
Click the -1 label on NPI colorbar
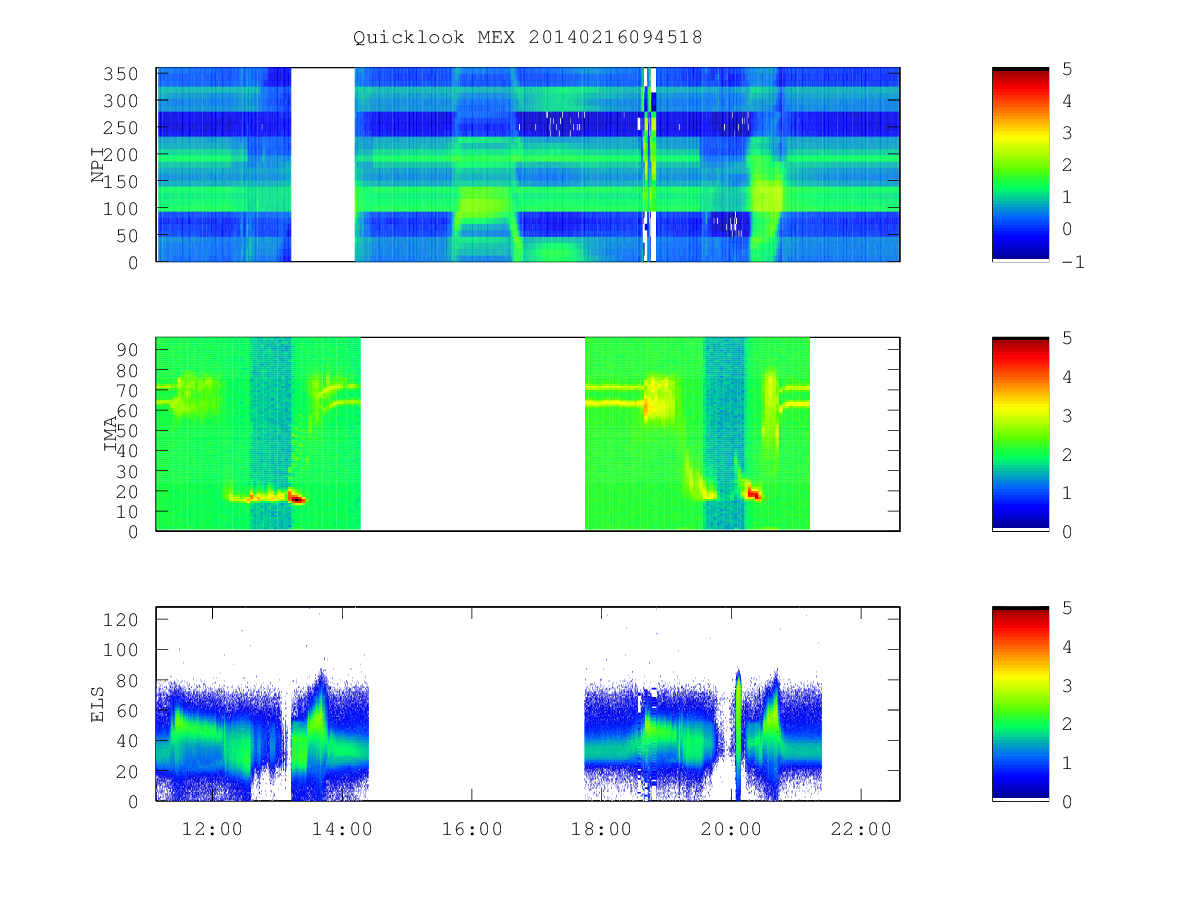coord(1075,262)
